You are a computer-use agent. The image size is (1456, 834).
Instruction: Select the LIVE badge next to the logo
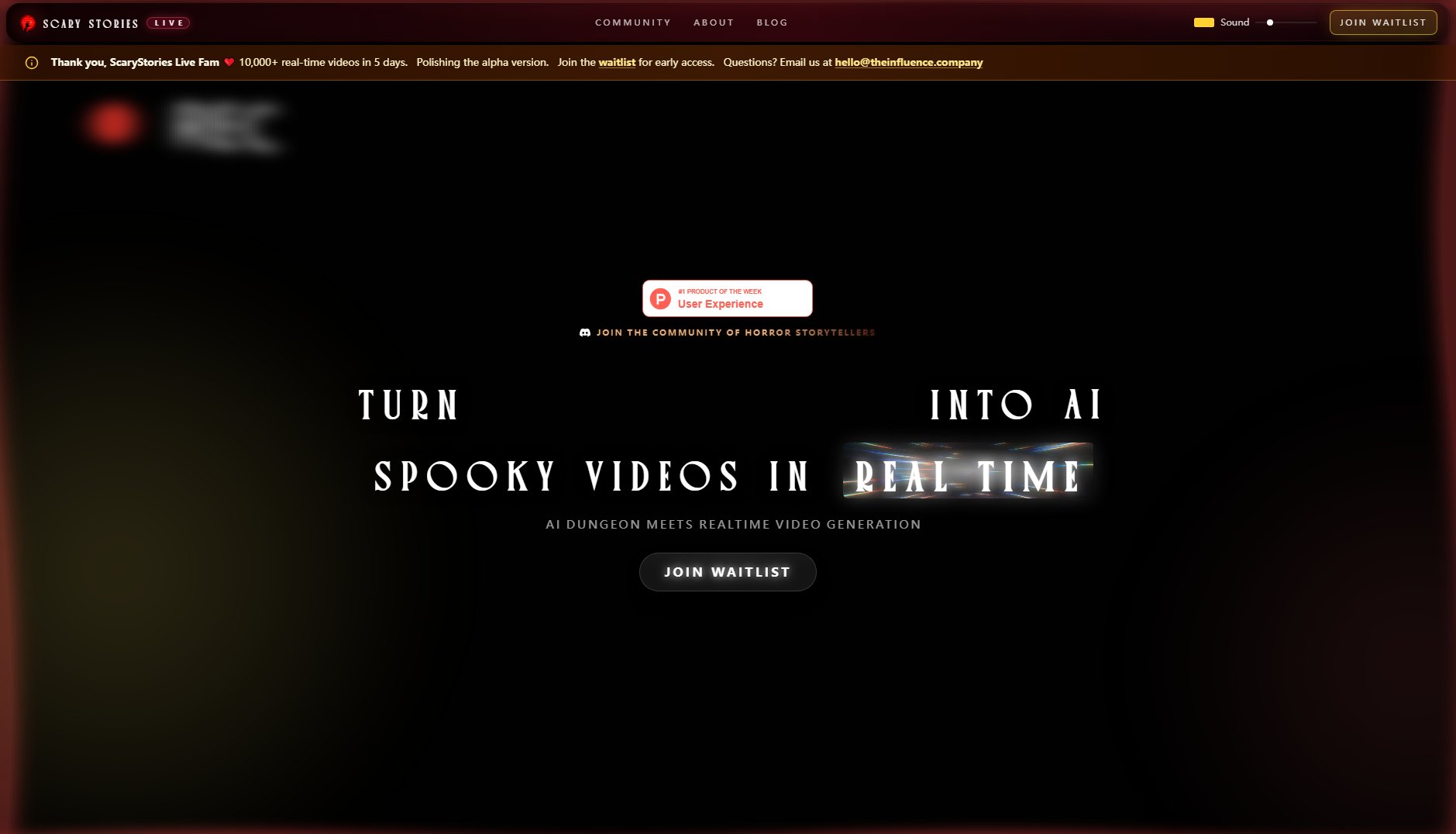pos(169,22)
